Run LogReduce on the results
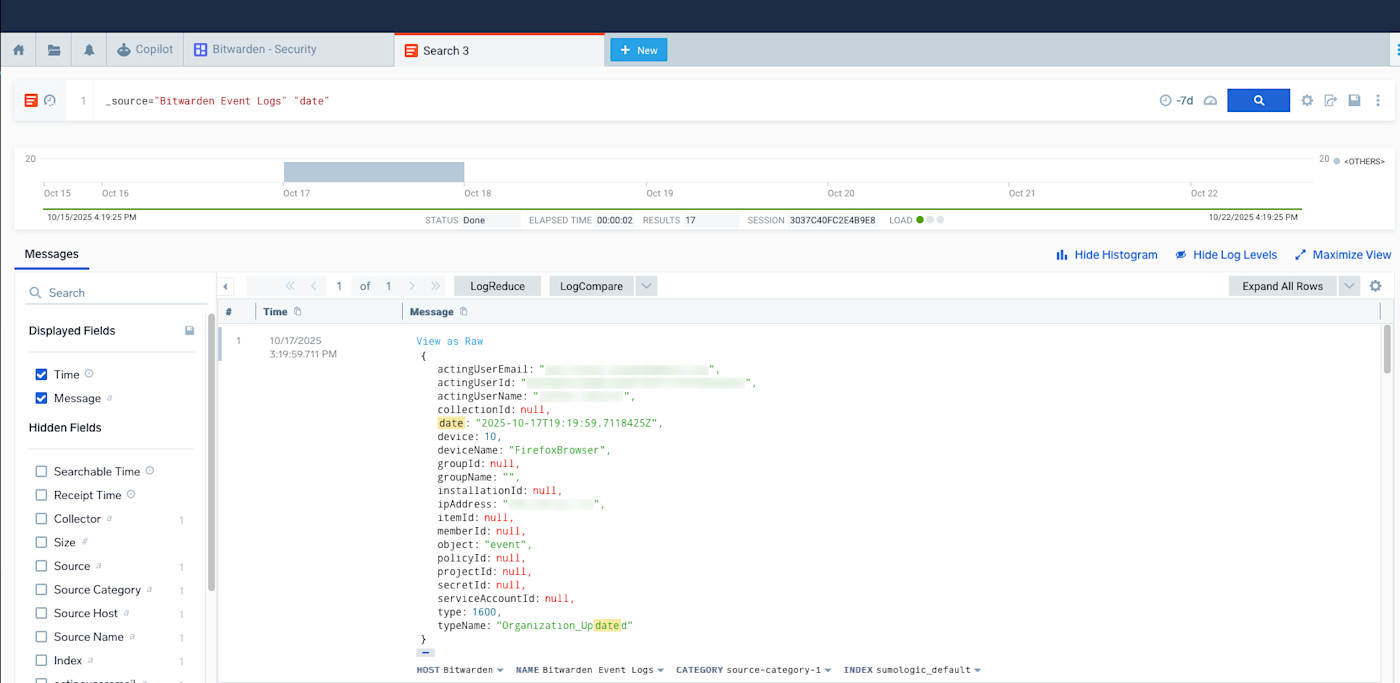1400x683 pixels. click(497, 285)
